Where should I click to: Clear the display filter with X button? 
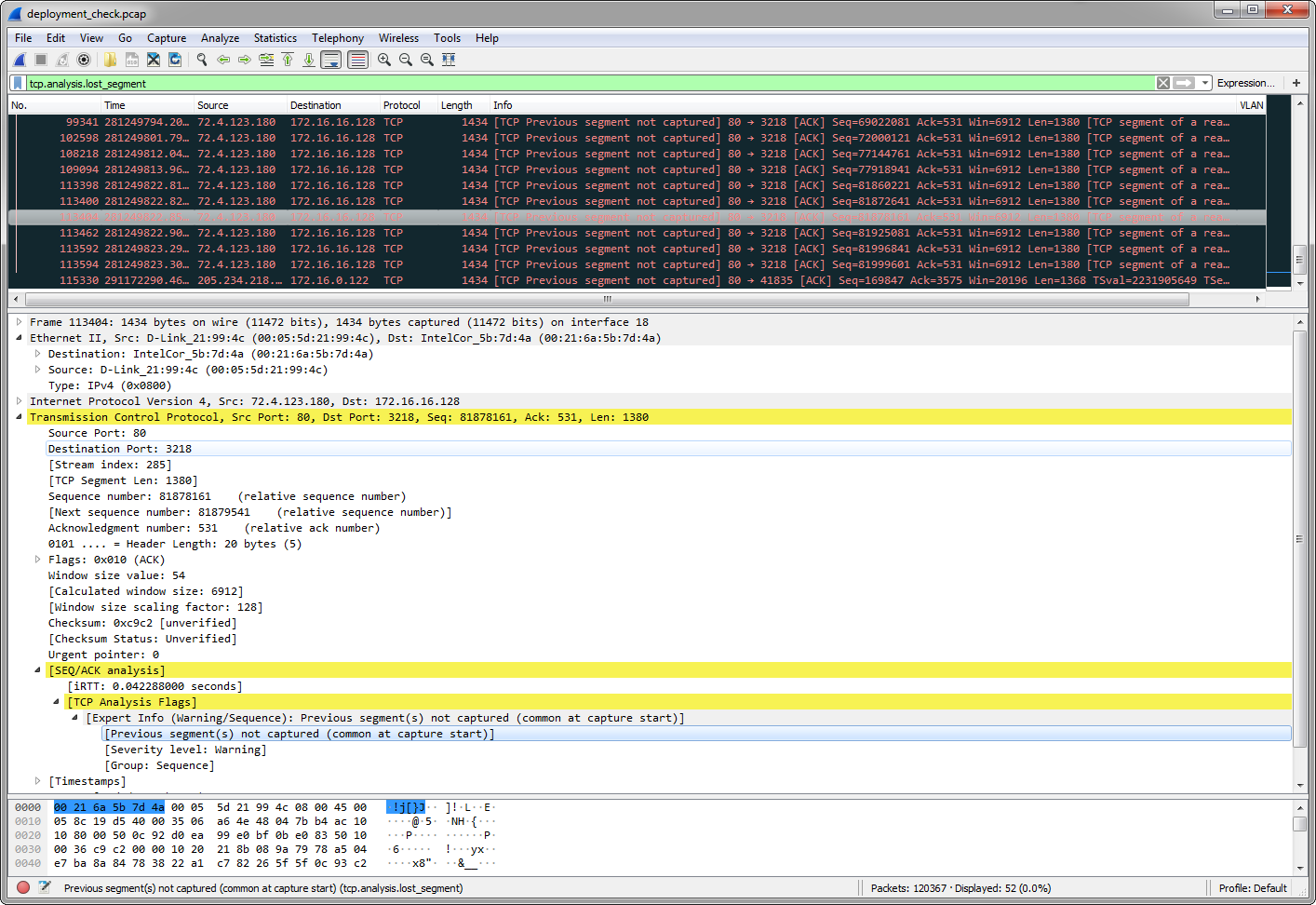tap(1163, 83)
